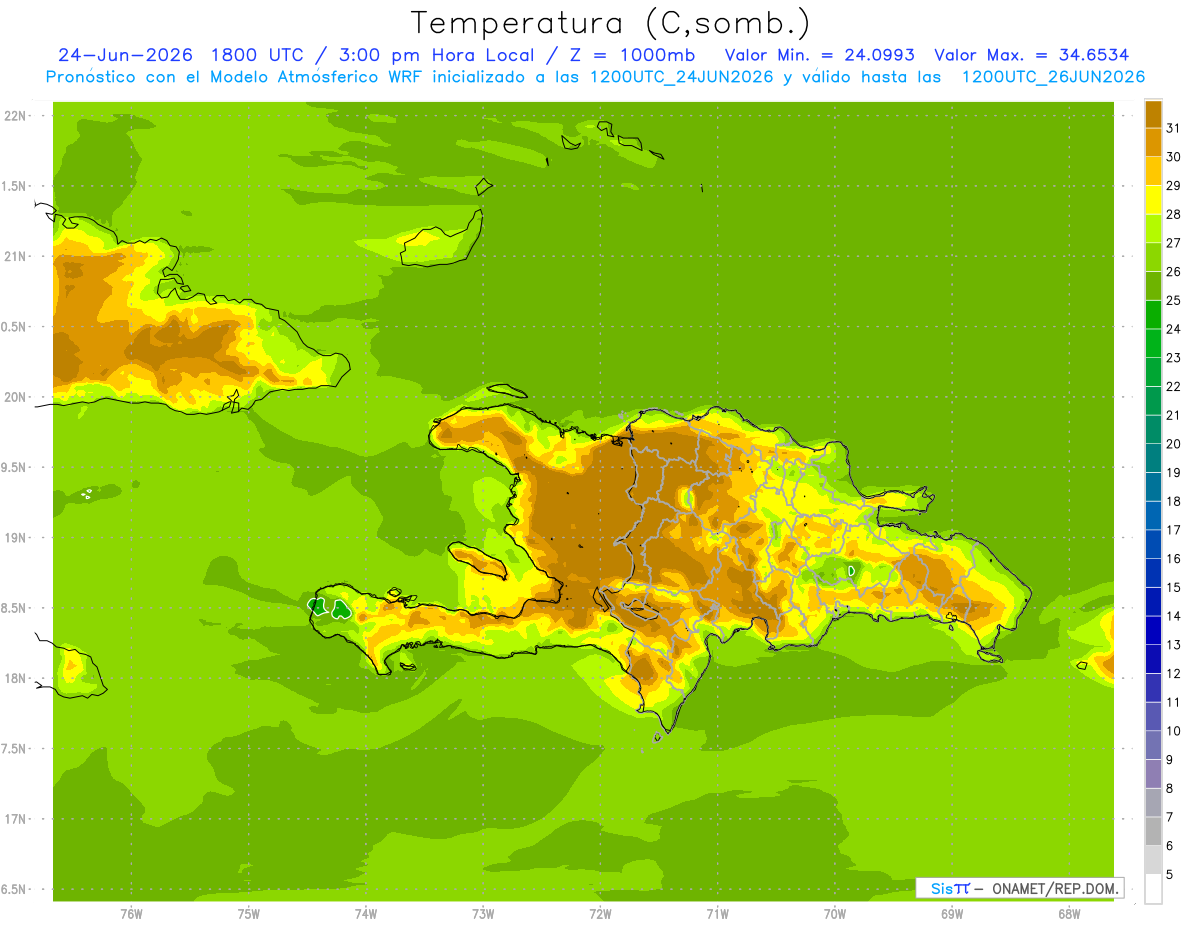Click the "1.5N" latitude axis label
The height and width of the screenshot is (927, 1200).
point(15,186)
